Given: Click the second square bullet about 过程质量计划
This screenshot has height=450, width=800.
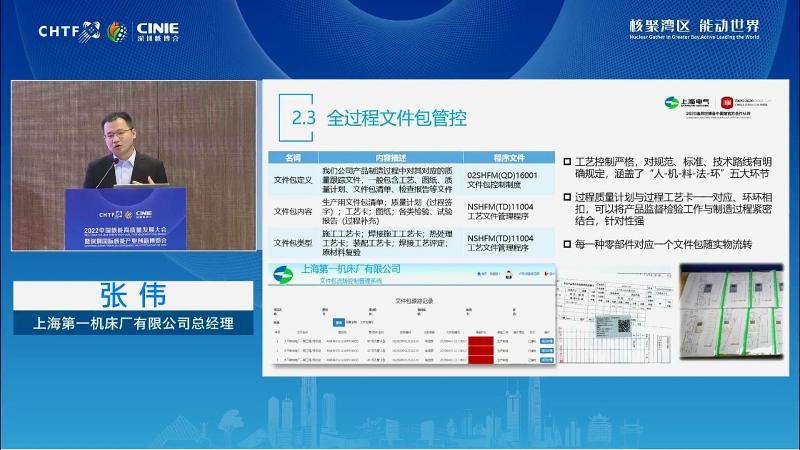Looking at the screenshot, I should tap(566, 199).
